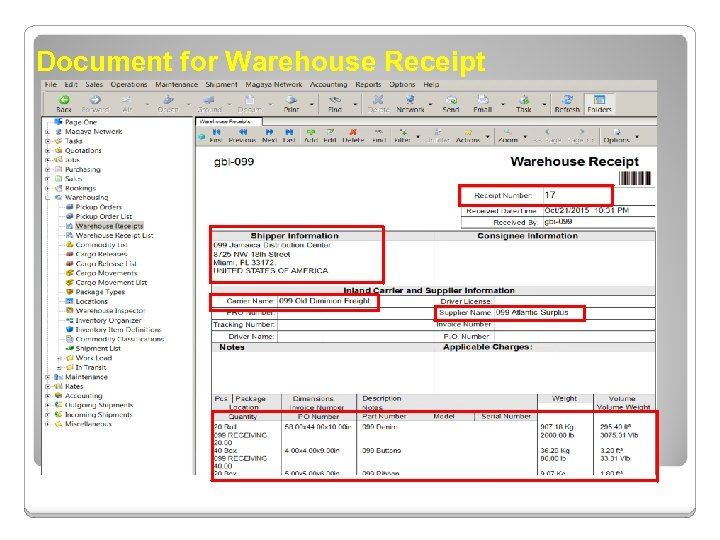The height and width of the screenshot is (540, 720).
Task: Open the Email dropdown arrow
Action: click(x=503, y=105)
